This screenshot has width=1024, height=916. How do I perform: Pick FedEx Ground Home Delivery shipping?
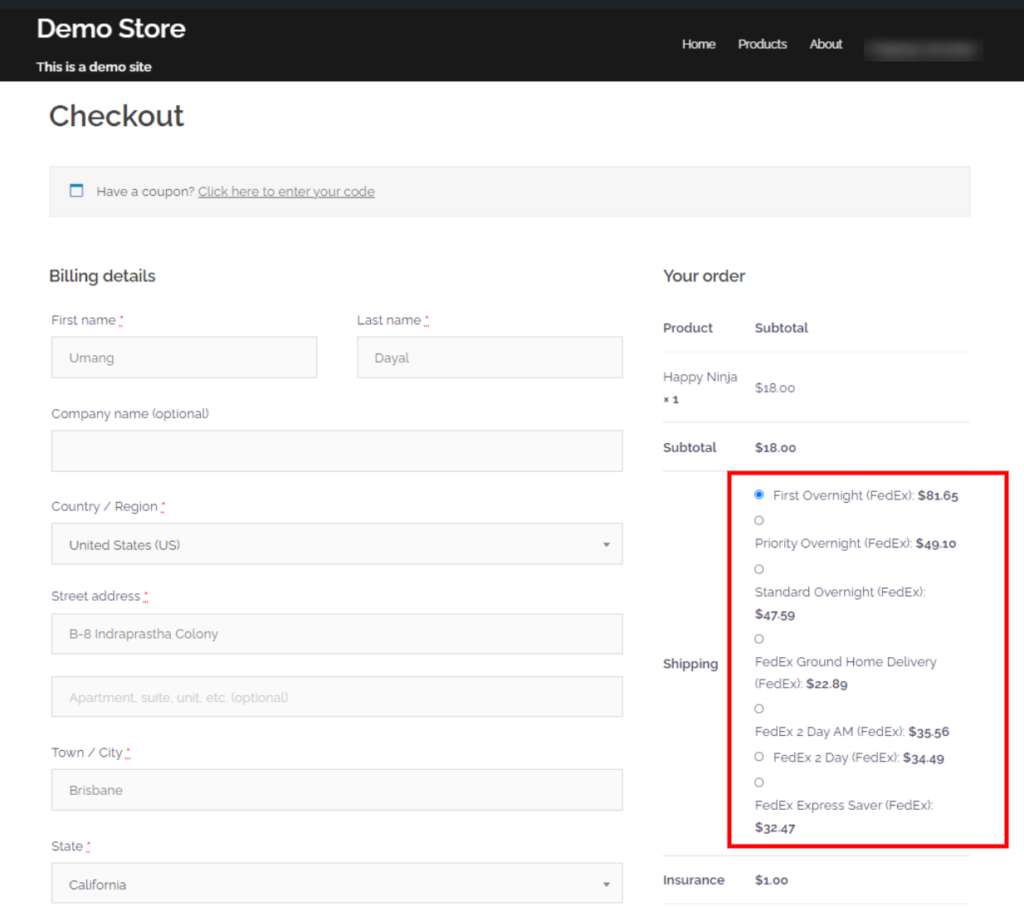pos(758,638)
